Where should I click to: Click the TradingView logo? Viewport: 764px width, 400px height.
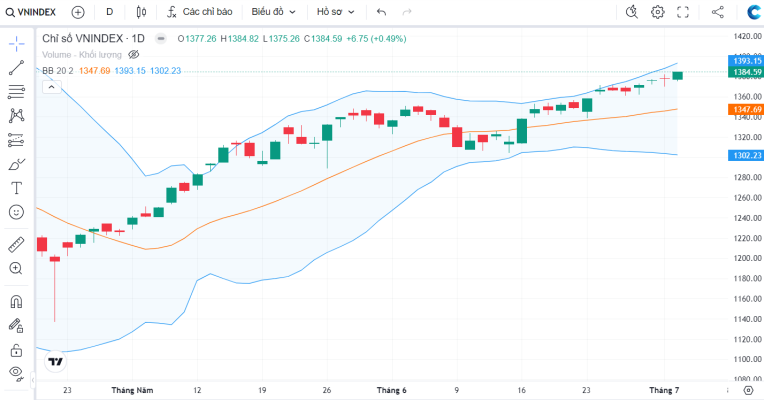(56, 362)
